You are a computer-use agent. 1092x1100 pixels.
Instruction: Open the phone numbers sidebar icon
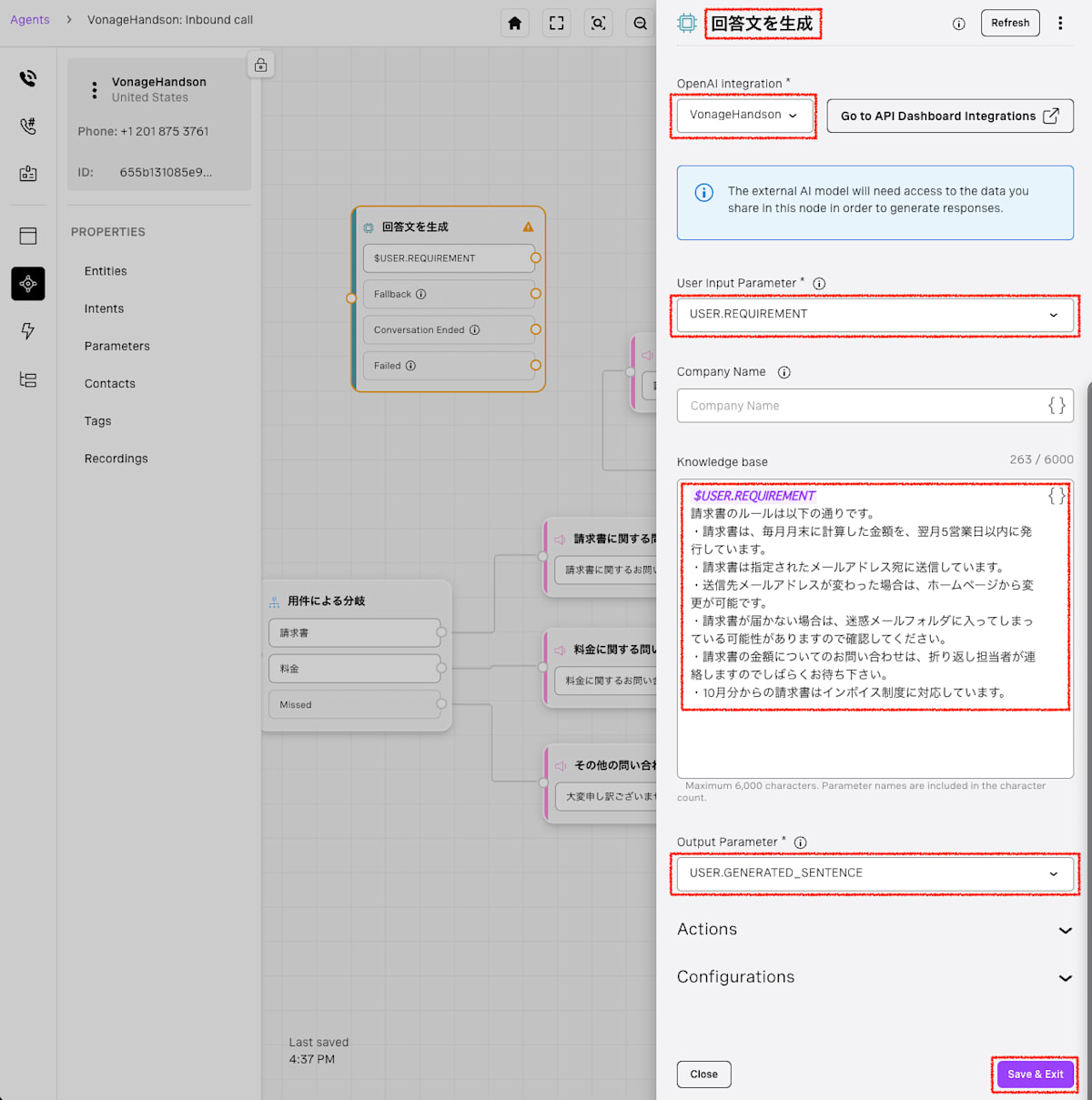pos(28,126)
